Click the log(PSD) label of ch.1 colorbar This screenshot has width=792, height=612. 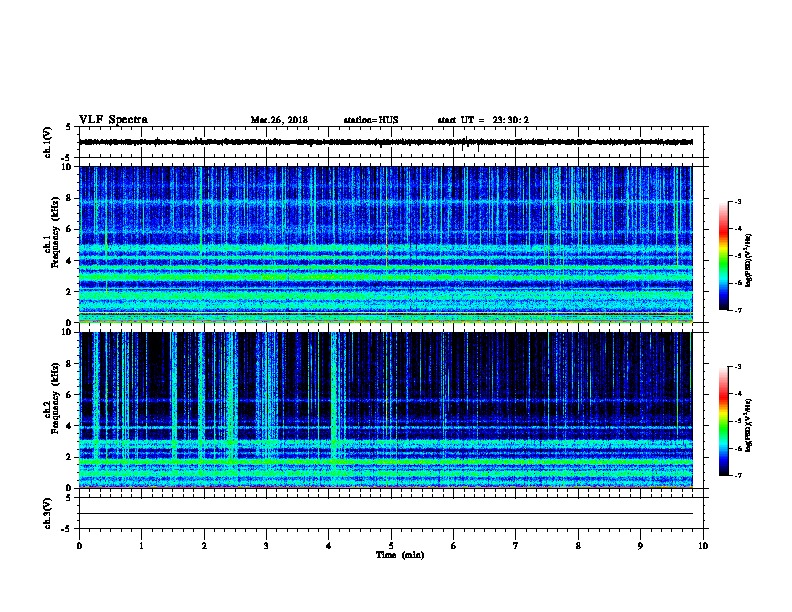point(749,260)
